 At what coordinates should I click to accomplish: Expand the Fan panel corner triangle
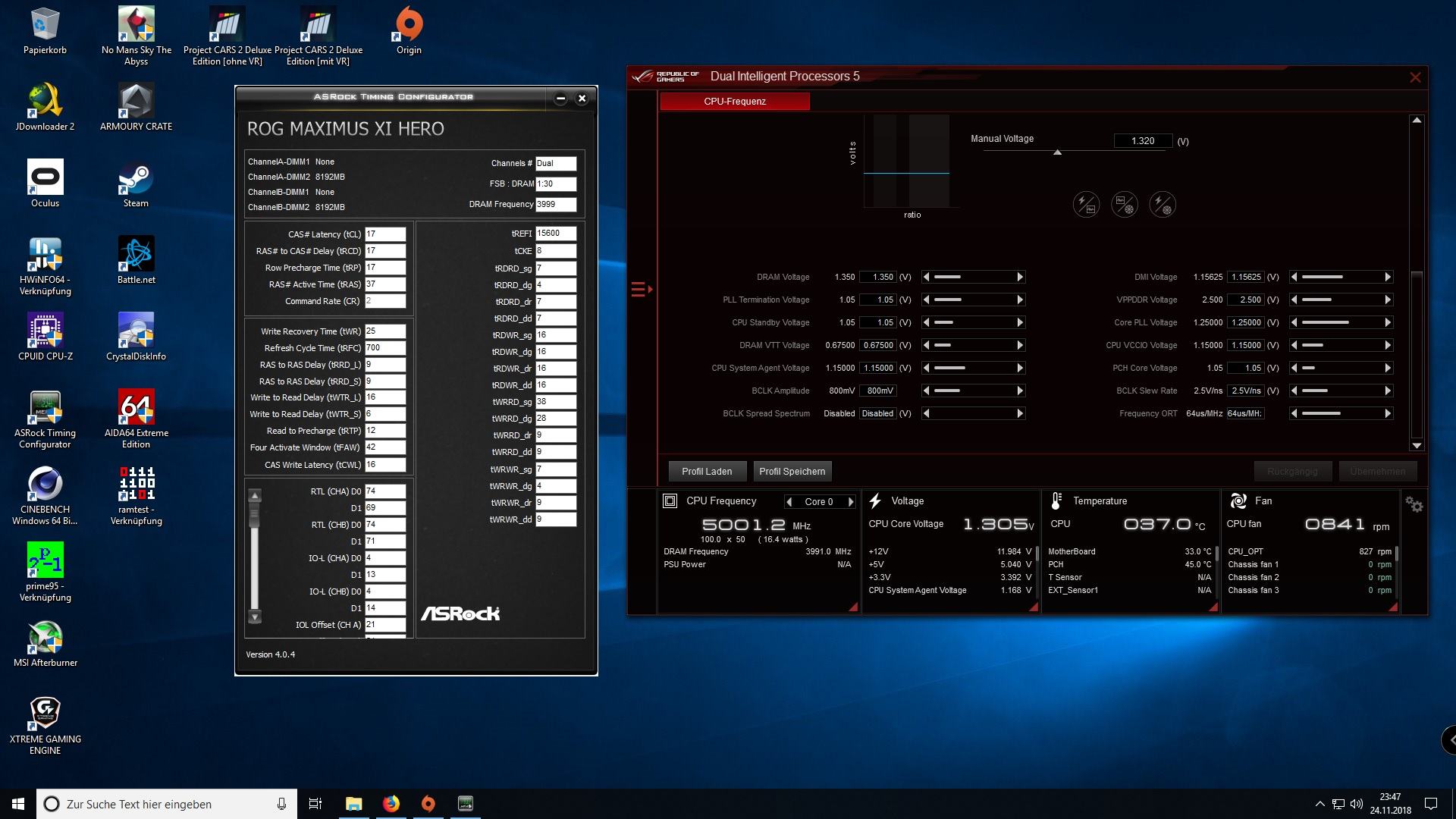[x=1392, y=607]
